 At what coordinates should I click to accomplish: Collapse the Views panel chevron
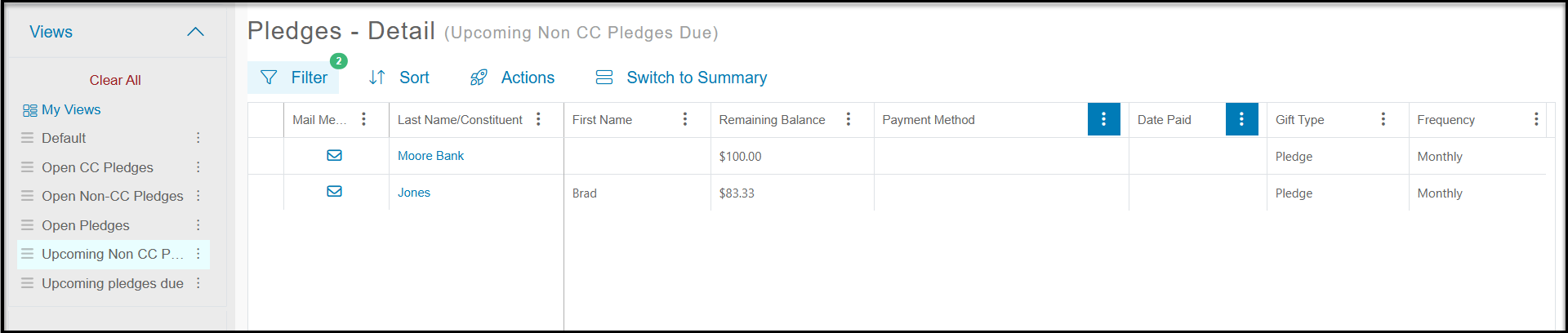tap(195, 32)
